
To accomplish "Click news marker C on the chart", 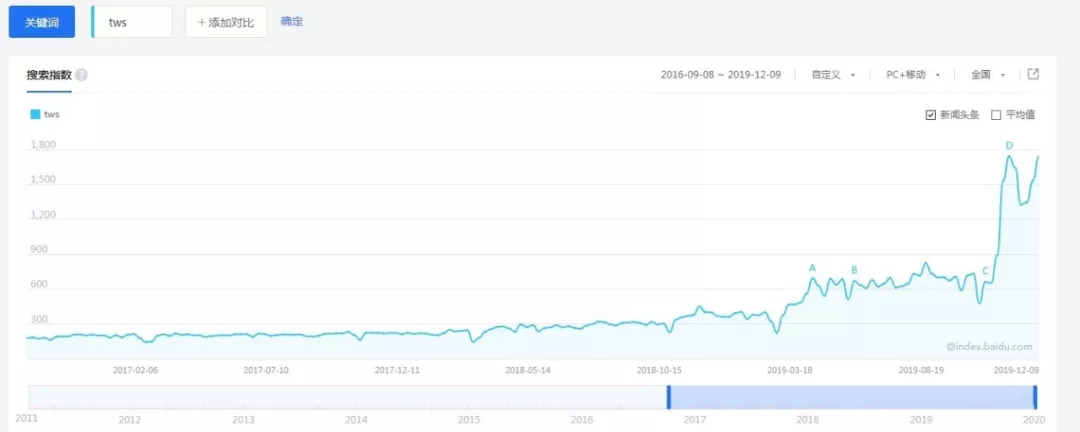I will coord(986,271).
